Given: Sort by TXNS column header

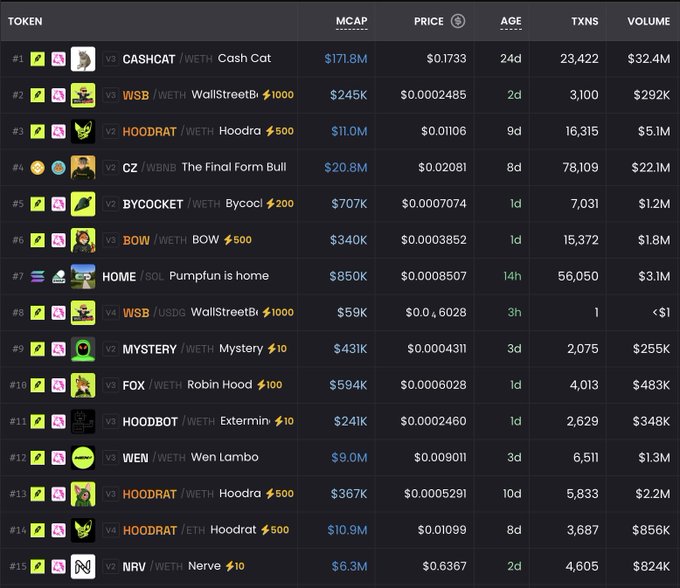Looking at the screenshot, I should (x=585, y=21).
